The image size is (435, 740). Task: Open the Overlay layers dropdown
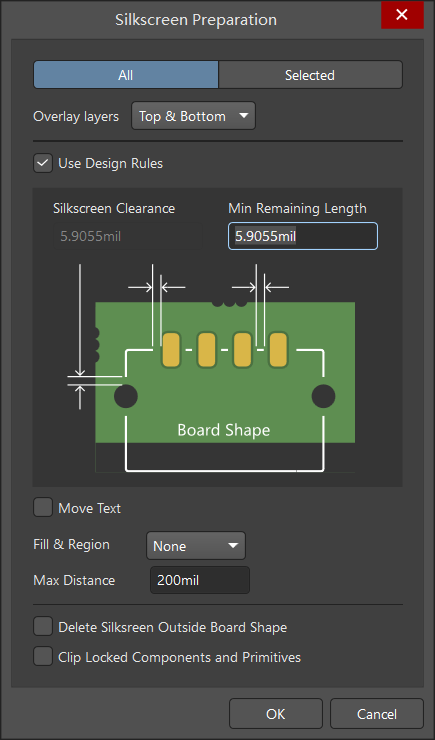pyautogui.click(x=193, y=116)
